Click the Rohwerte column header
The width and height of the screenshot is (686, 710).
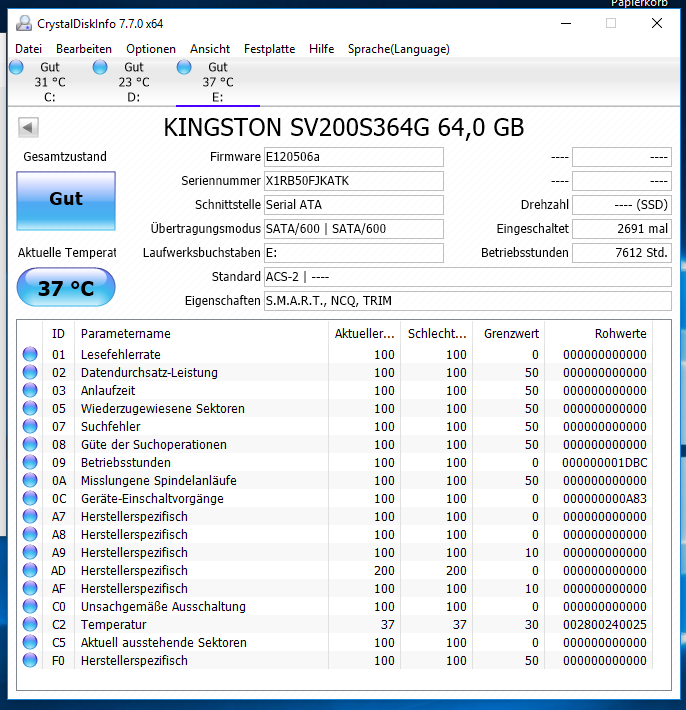click(599, 334)
